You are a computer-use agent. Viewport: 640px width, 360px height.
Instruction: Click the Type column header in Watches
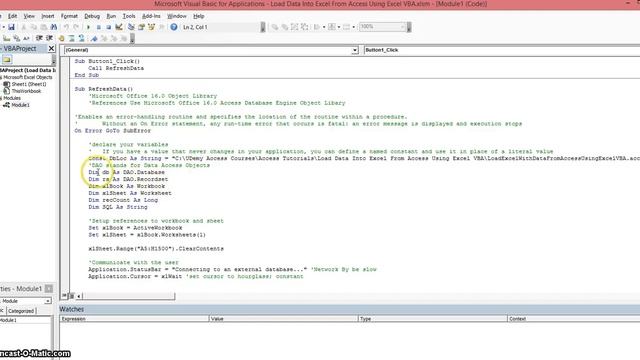433,319
